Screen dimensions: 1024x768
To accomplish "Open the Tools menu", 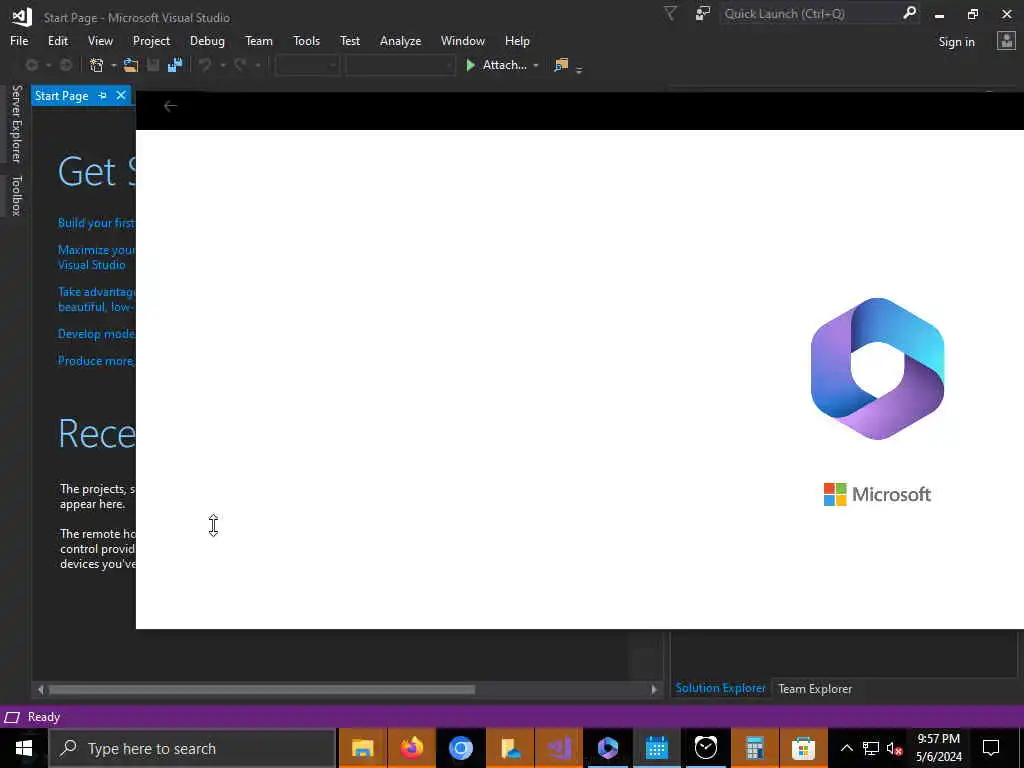I will point(306,40).
